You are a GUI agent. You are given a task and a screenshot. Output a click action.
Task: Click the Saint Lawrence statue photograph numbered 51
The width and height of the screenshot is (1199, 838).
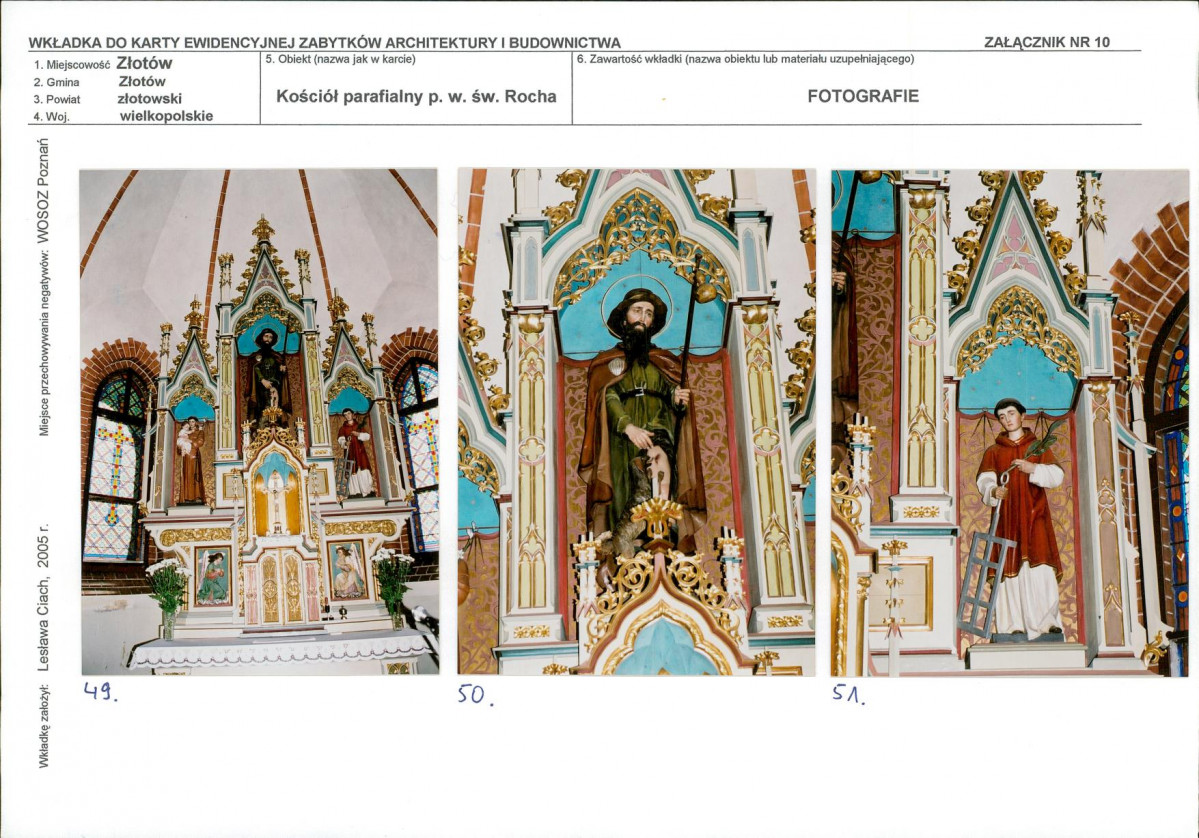pos(1010,423)
